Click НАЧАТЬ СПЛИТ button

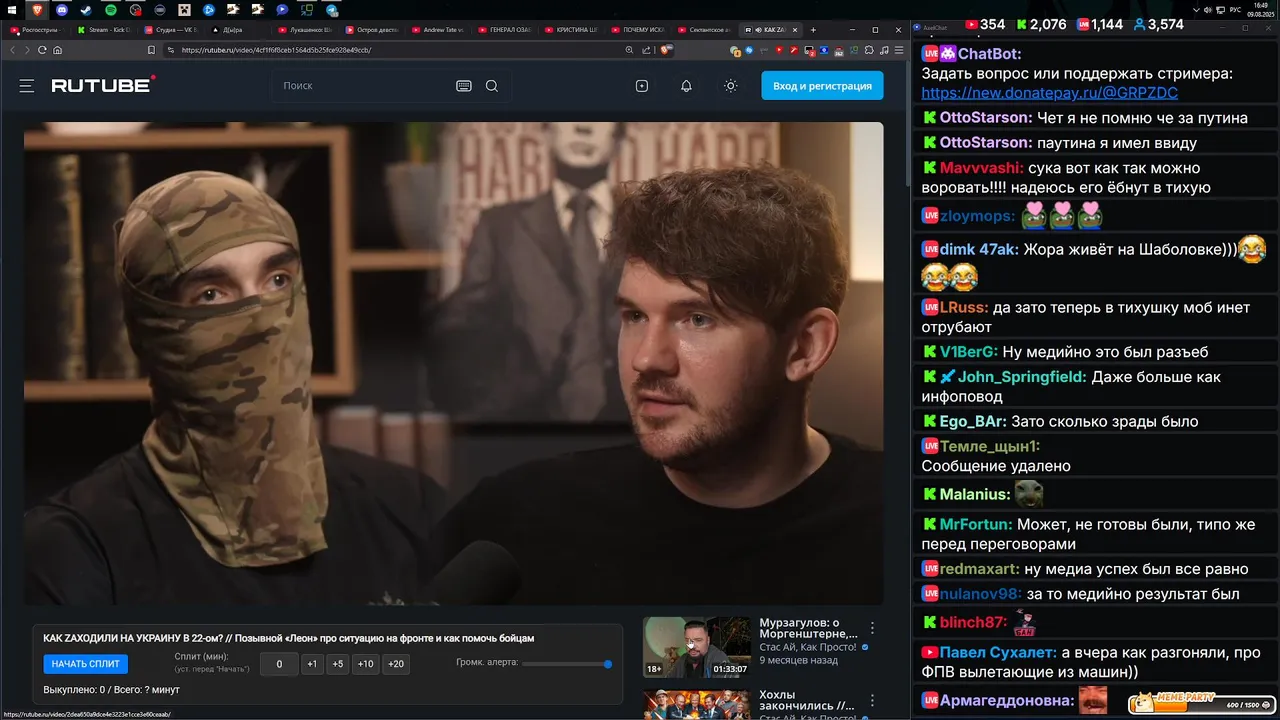click(86, 664)
